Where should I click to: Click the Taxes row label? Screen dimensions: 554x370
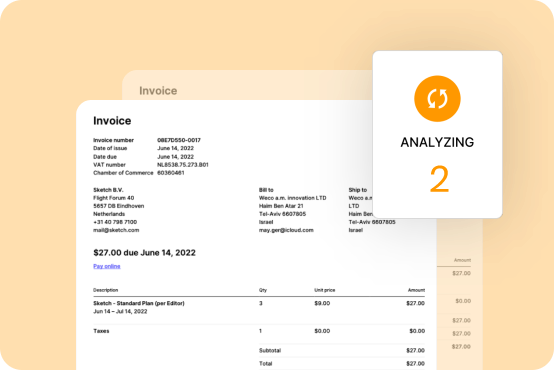[x=101, y=331]
